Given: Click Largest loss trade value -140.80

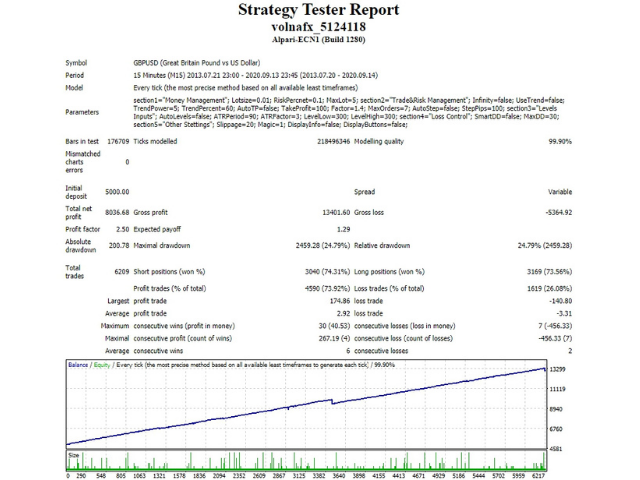Looking at the screenshot, I should (560, 301).
